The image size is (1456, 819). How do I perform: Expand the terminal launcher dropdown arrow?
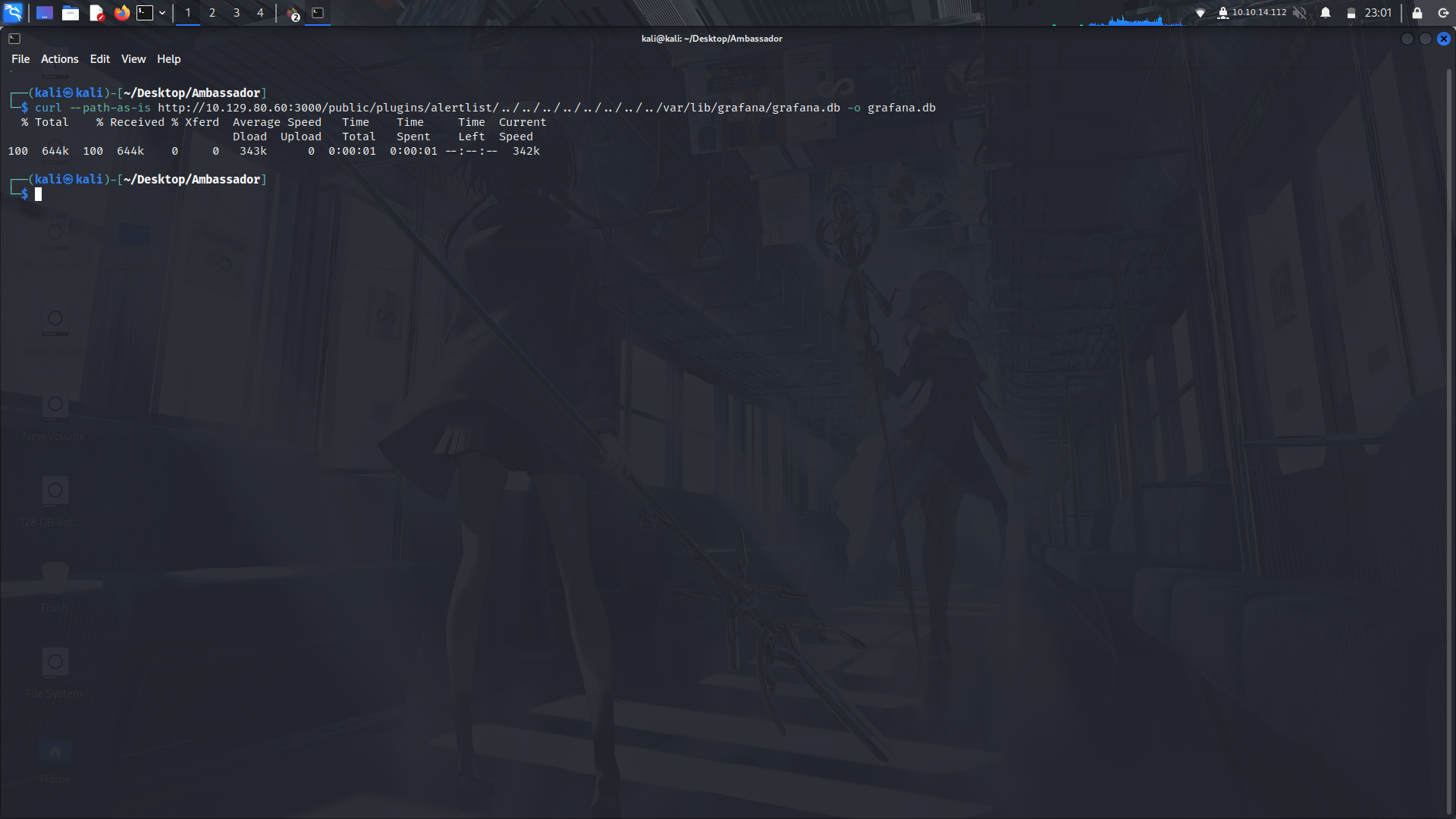(162, 12)
